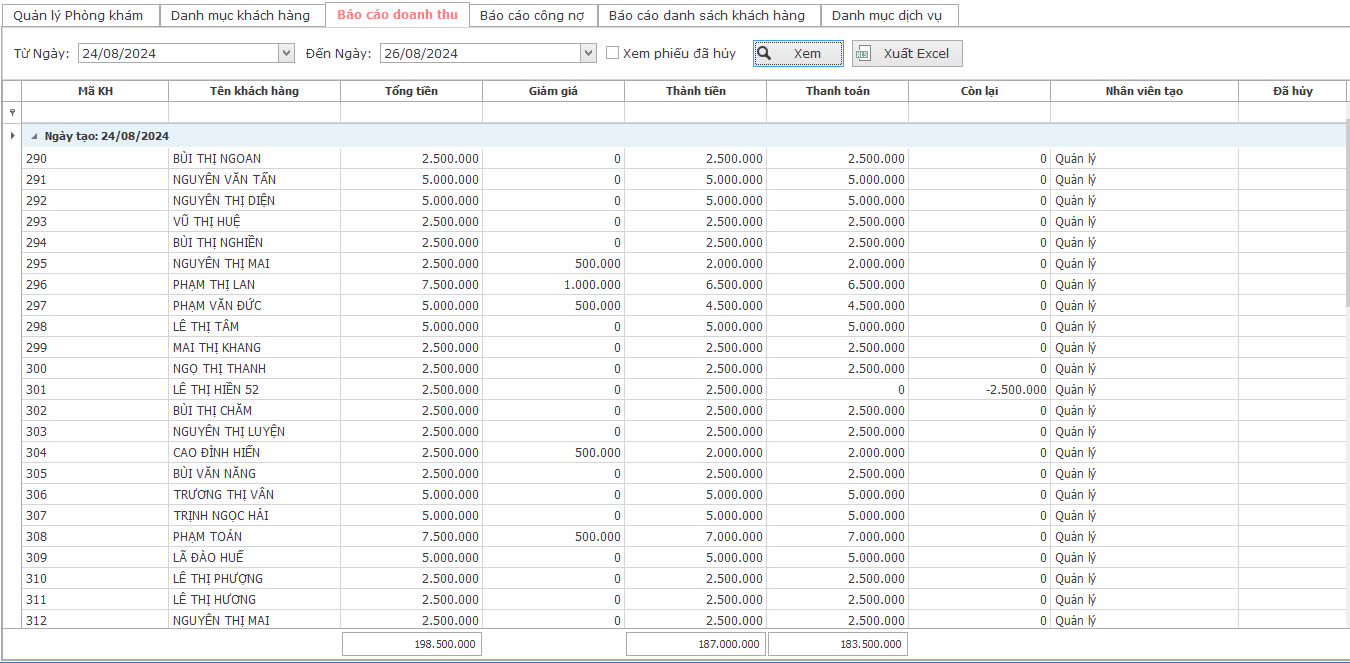Select customer LÃ ĐÀO HUẾ

(208, 557)
